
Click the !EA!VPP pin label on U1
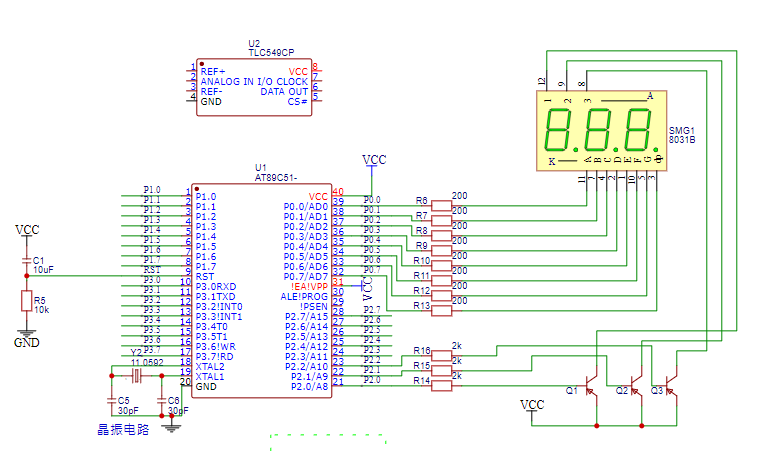coord(309,287)
